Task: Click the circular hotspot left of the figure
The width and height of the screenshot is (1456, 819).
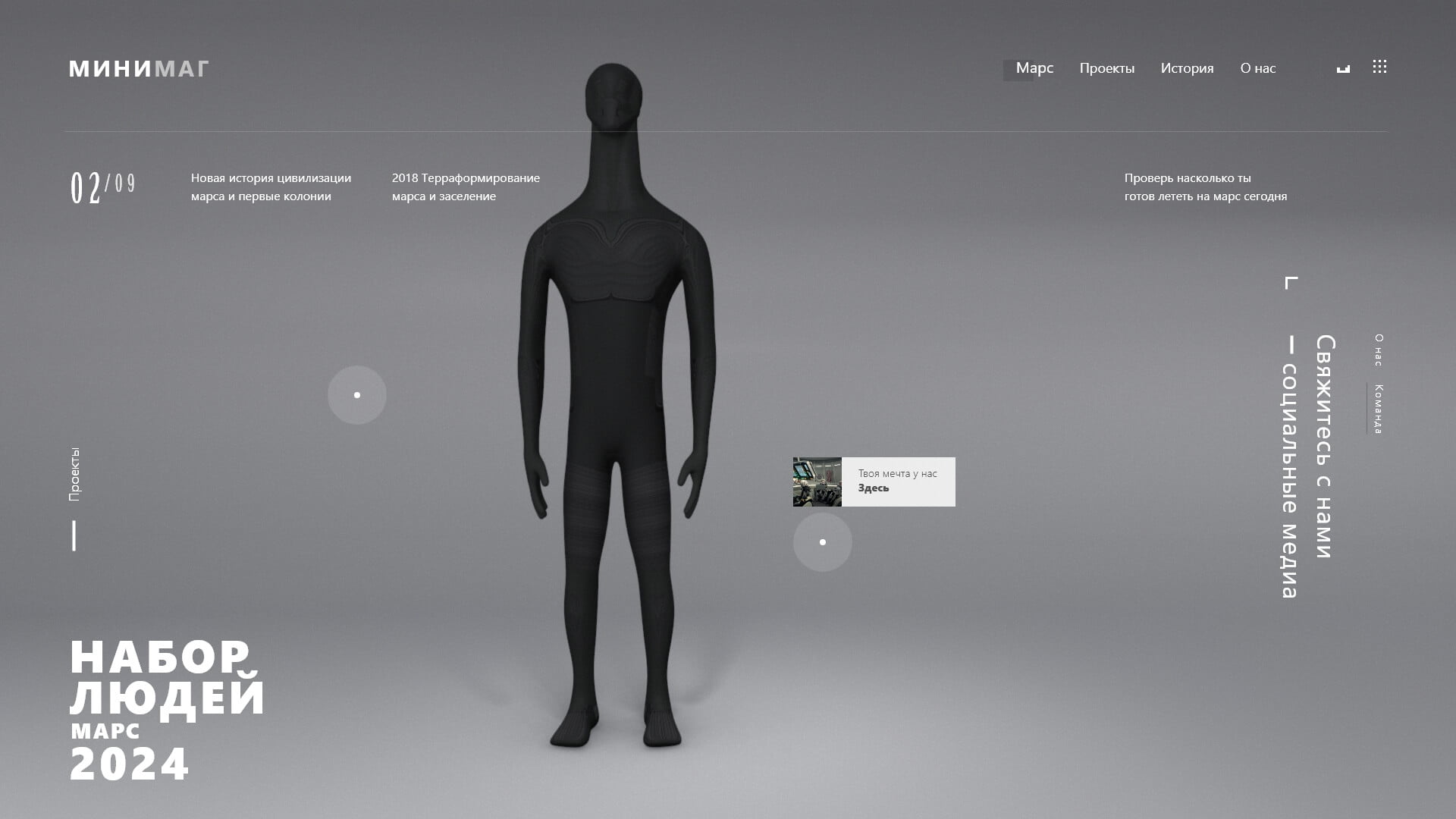Action: click(x=357, y=395)
